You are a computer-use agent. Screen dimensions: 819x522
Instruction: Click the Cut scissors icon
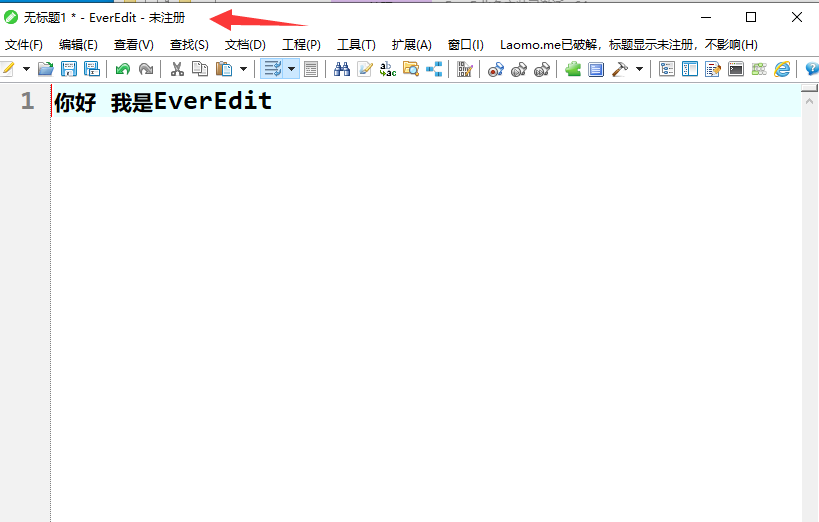[177, 69]
